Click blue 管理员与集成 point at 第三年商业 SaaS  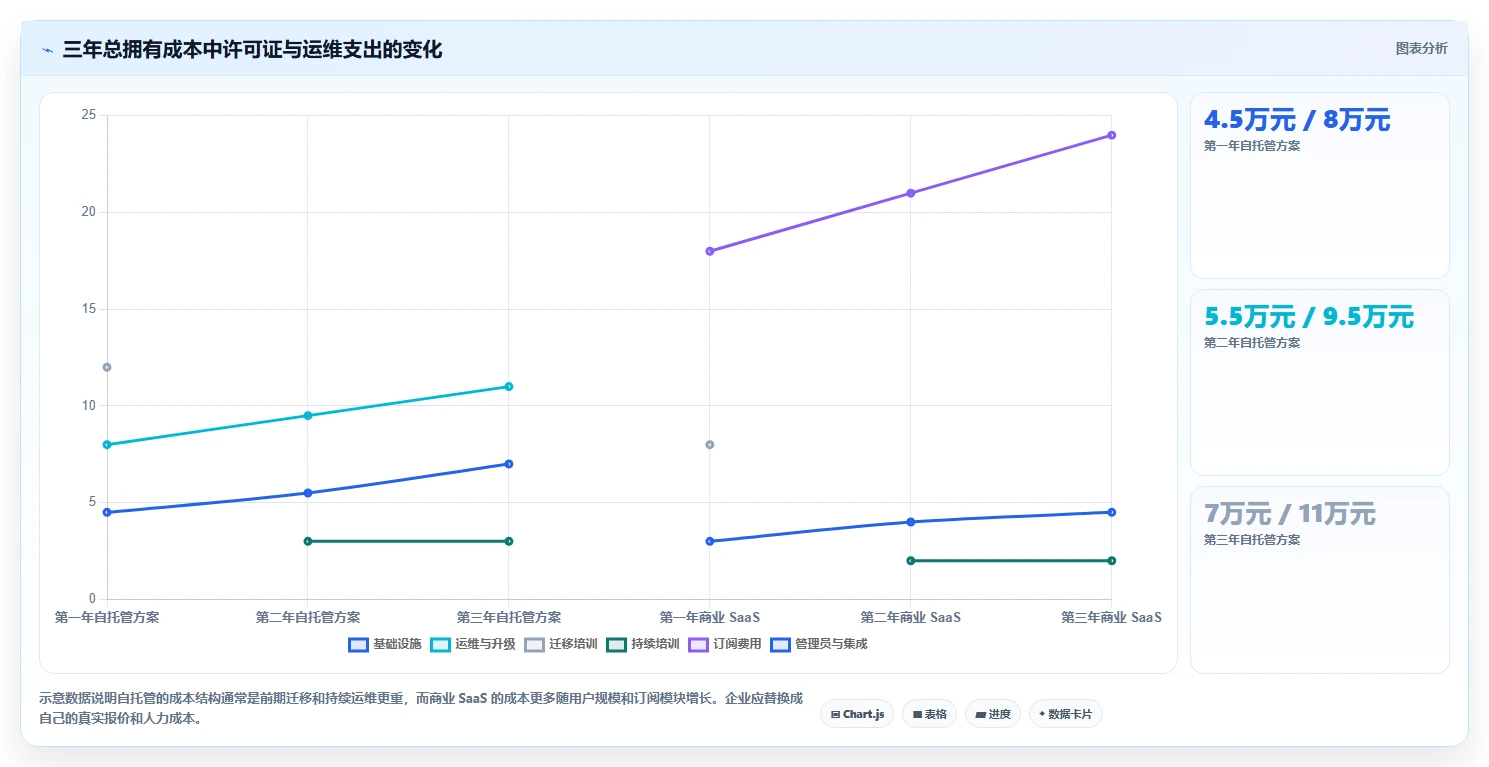tap(1111, 512)
